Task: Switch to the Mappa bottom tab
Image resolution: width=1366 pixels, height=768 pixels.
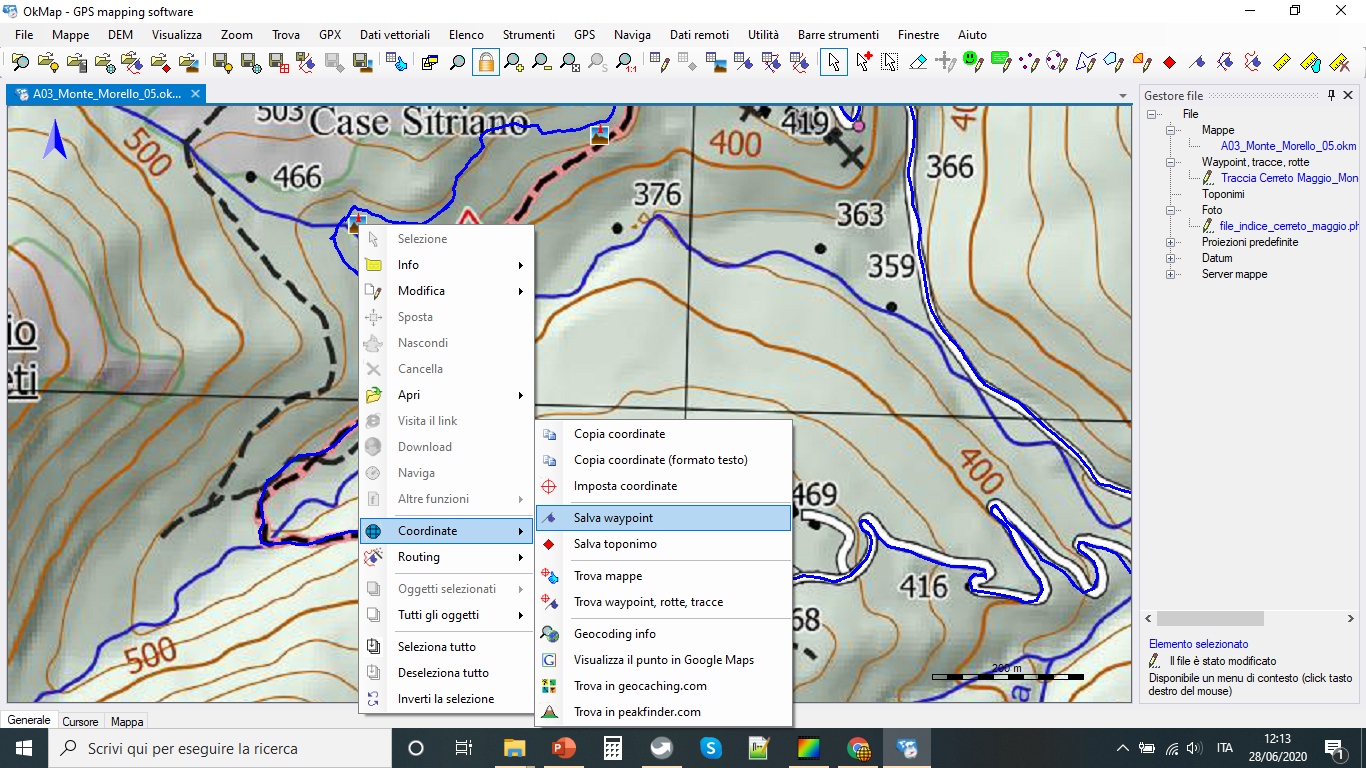Action: coord(127,721)
